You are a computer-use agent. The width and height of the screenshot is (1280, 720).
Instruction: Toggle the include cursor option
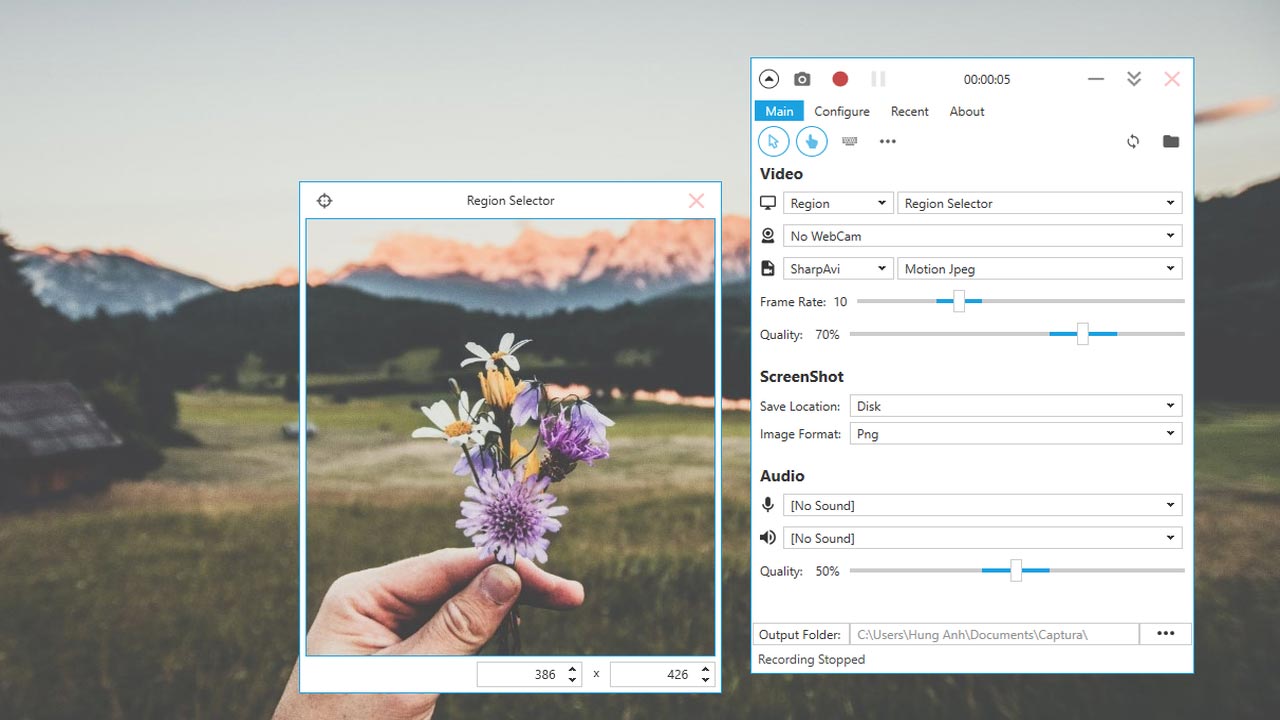[773, 142]
